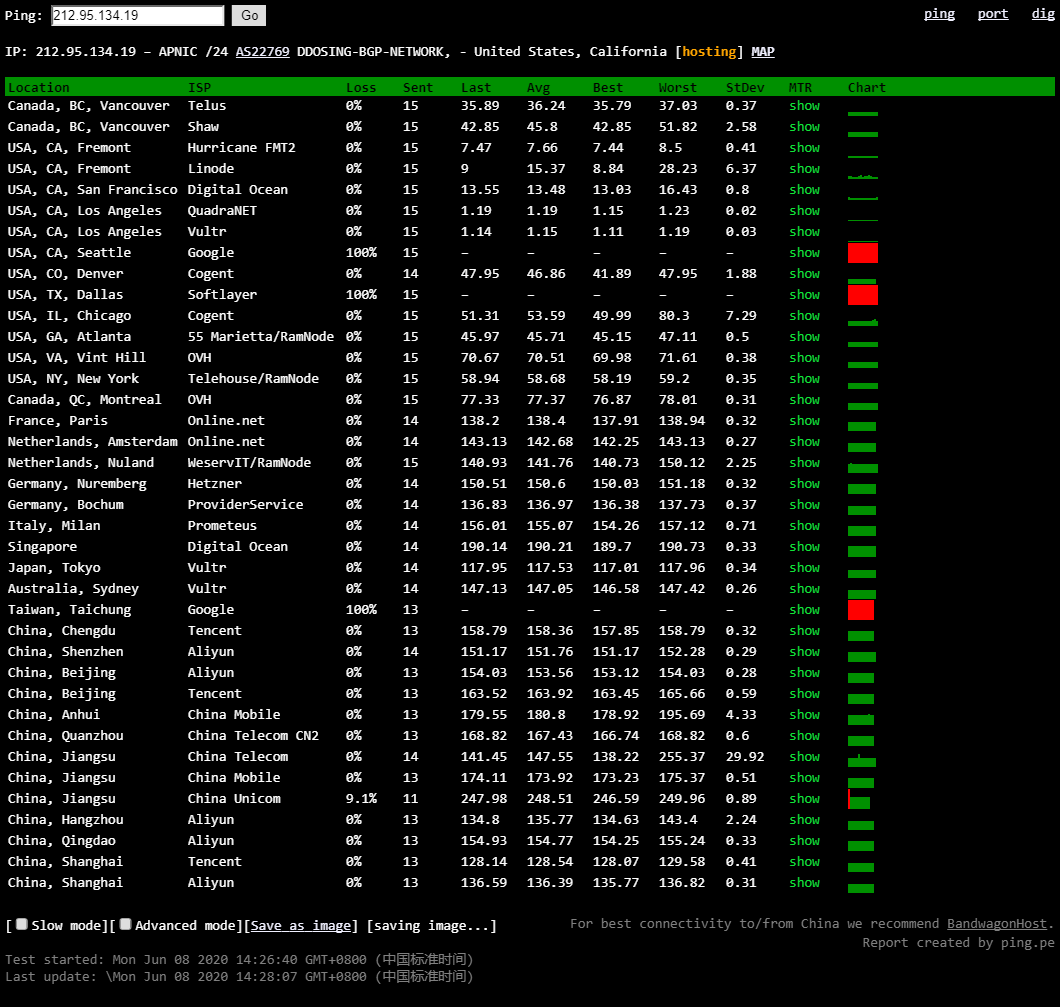The width and height of the screenshot is (1060, 1007).
Task: Click the Loss column header
Action: [360, 87]
